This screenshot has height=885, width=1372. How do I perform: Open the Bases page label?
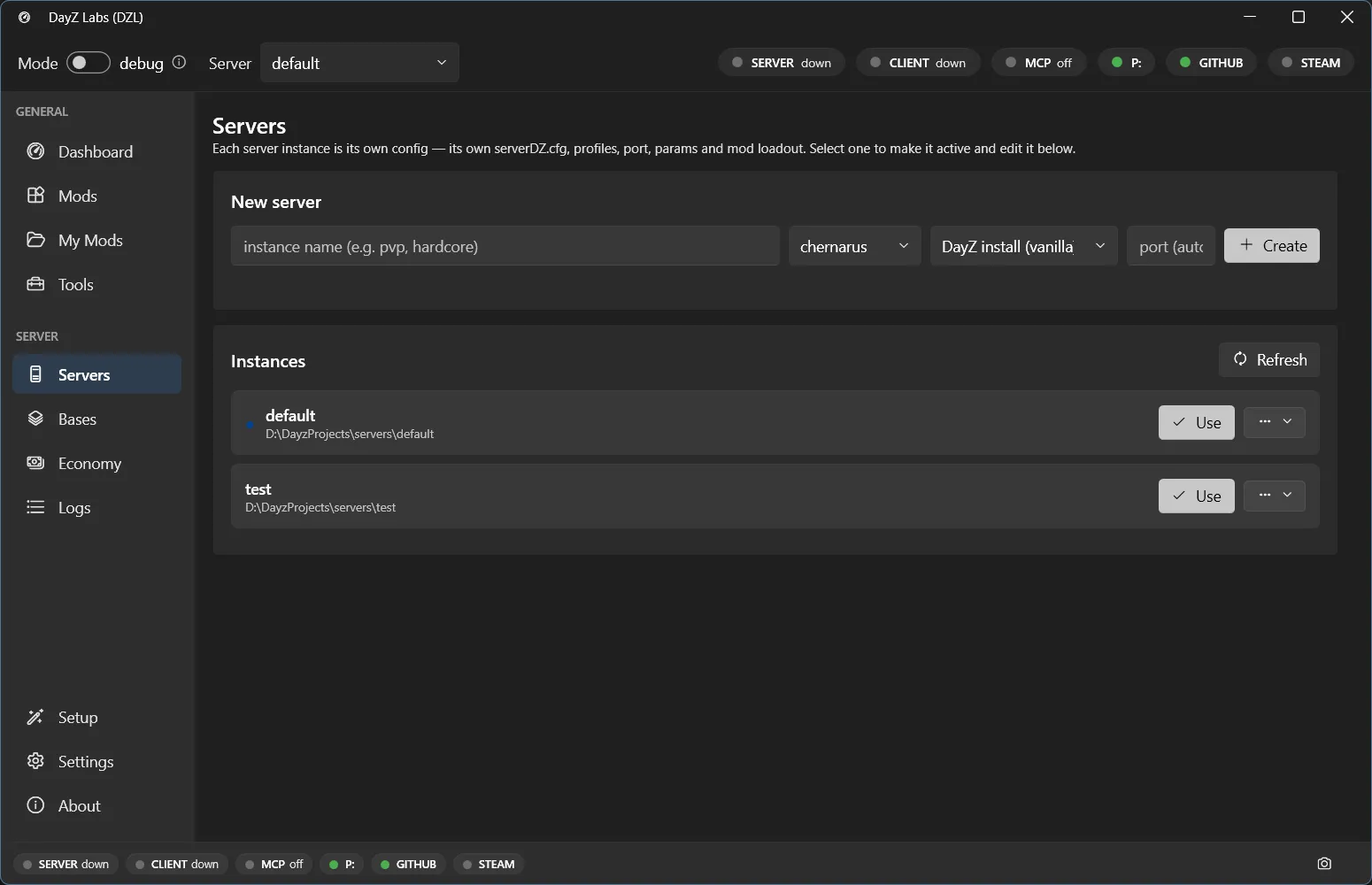[x=77, y=419]
